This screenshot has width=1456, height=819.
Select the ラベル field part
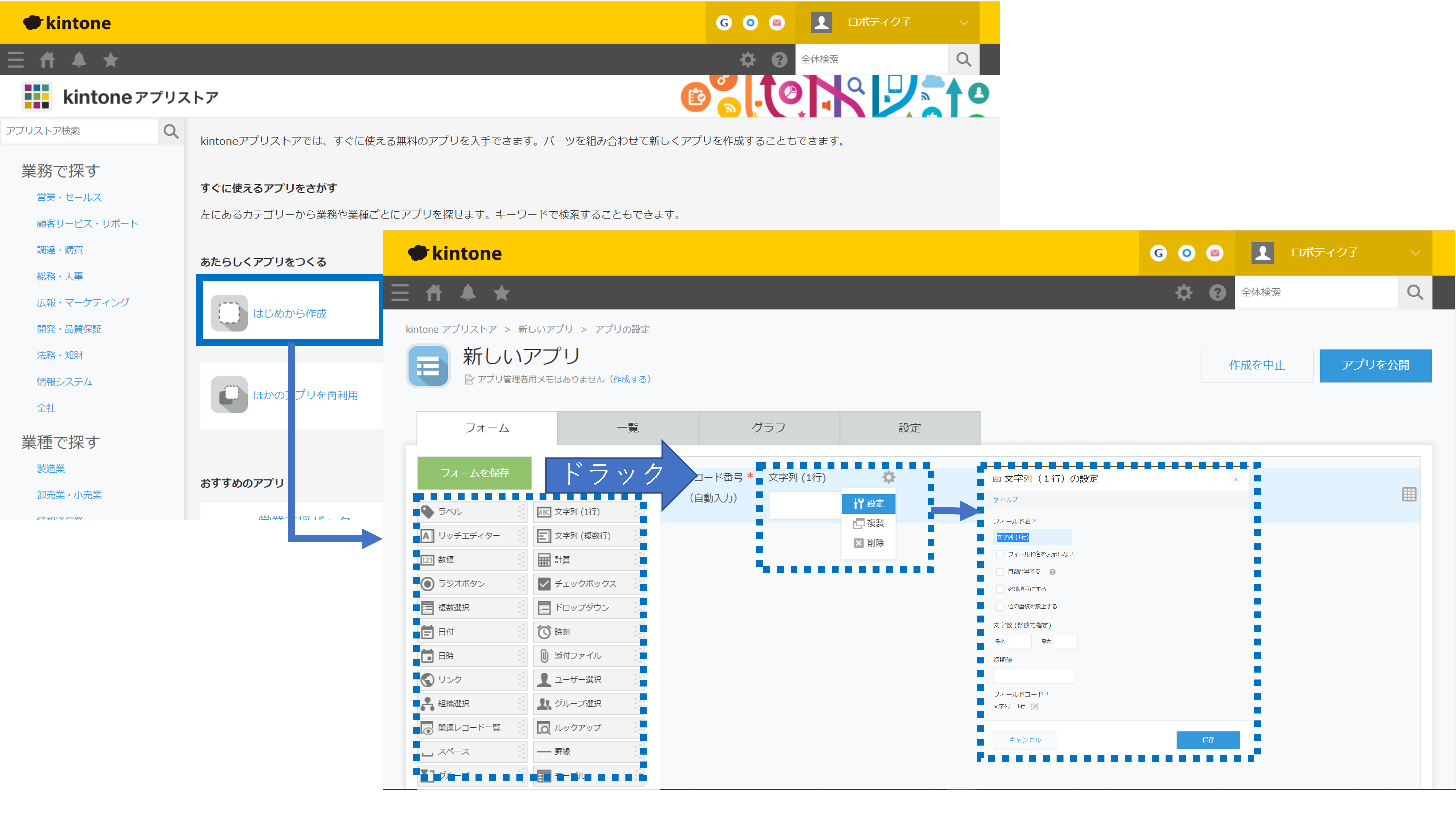pos(472,512)
